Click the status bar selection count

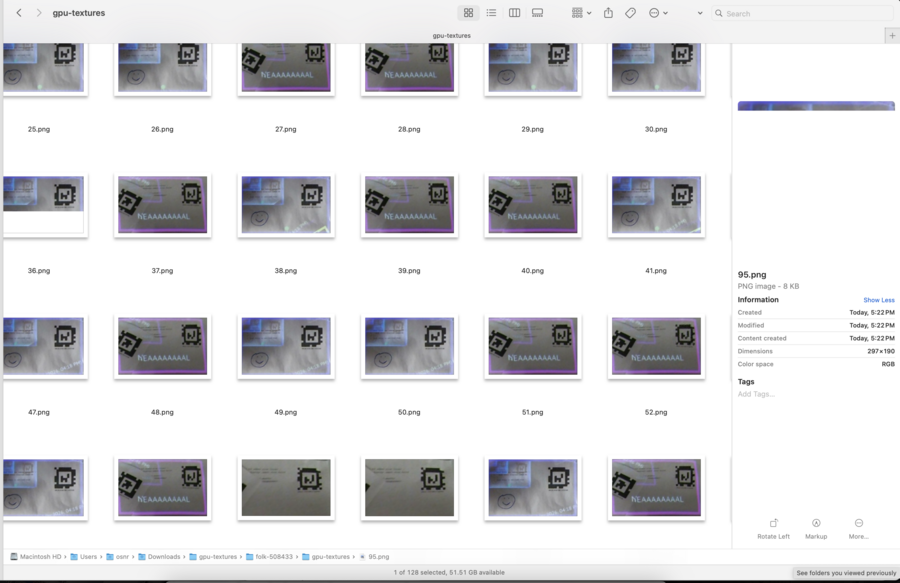[x=449, y=573]
